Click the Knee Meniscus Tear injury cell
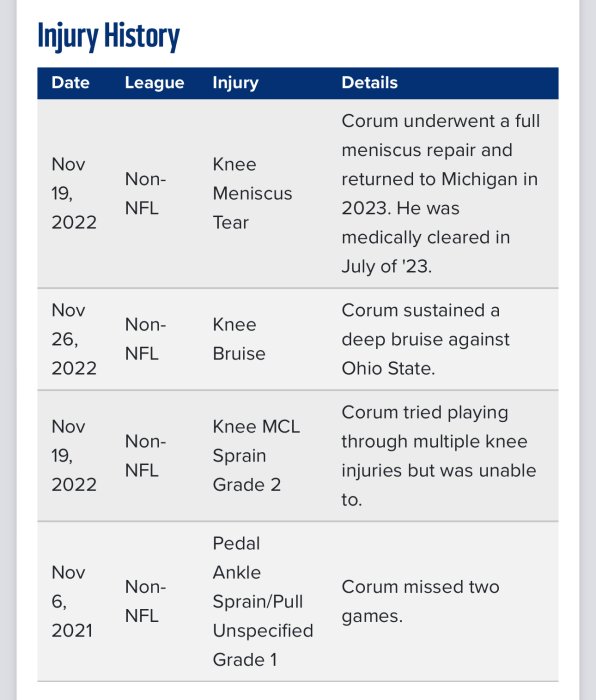 [252, 193]
